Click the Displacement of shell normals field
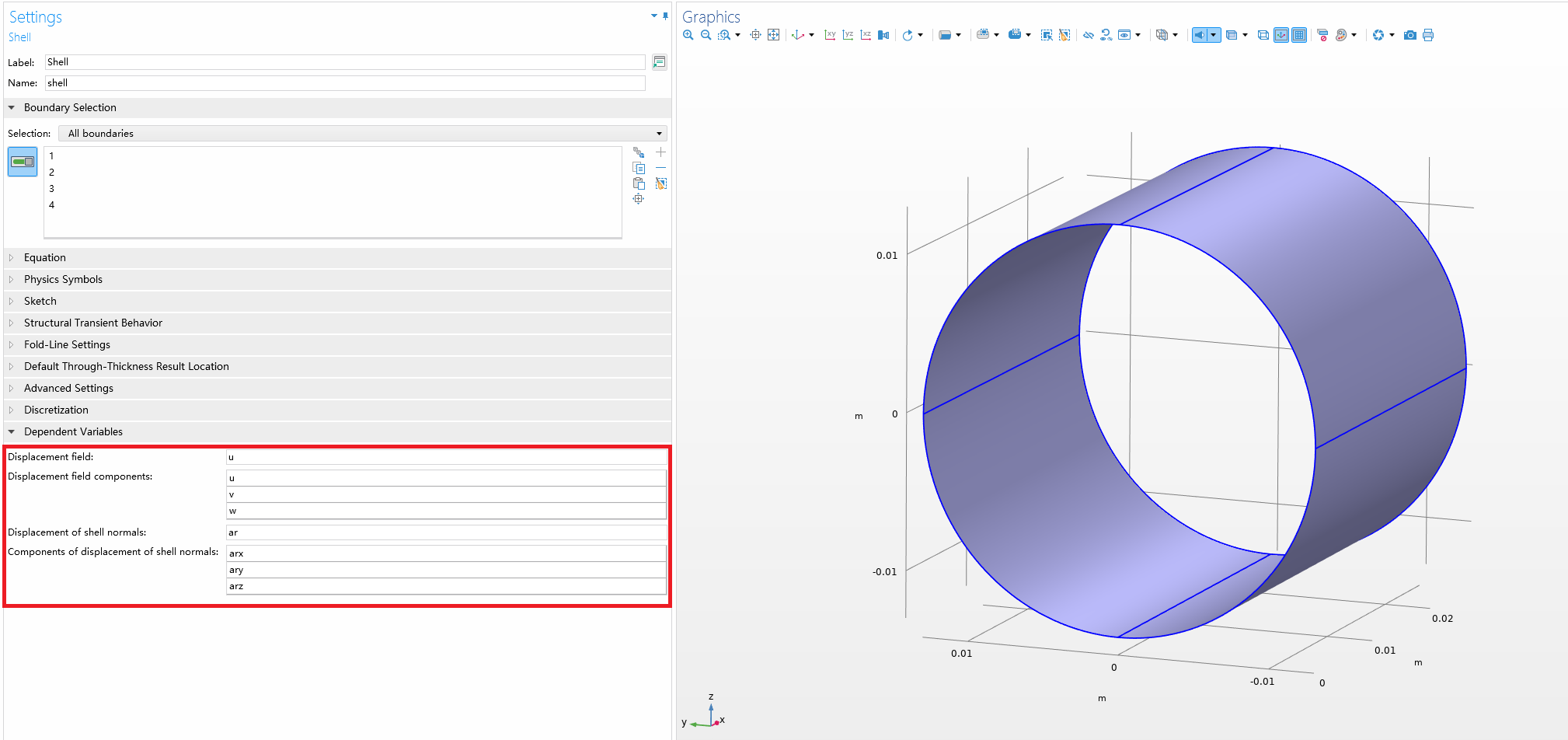This screenshot has width=1568, height=740. pyautogui.click(x=445, y=532)
